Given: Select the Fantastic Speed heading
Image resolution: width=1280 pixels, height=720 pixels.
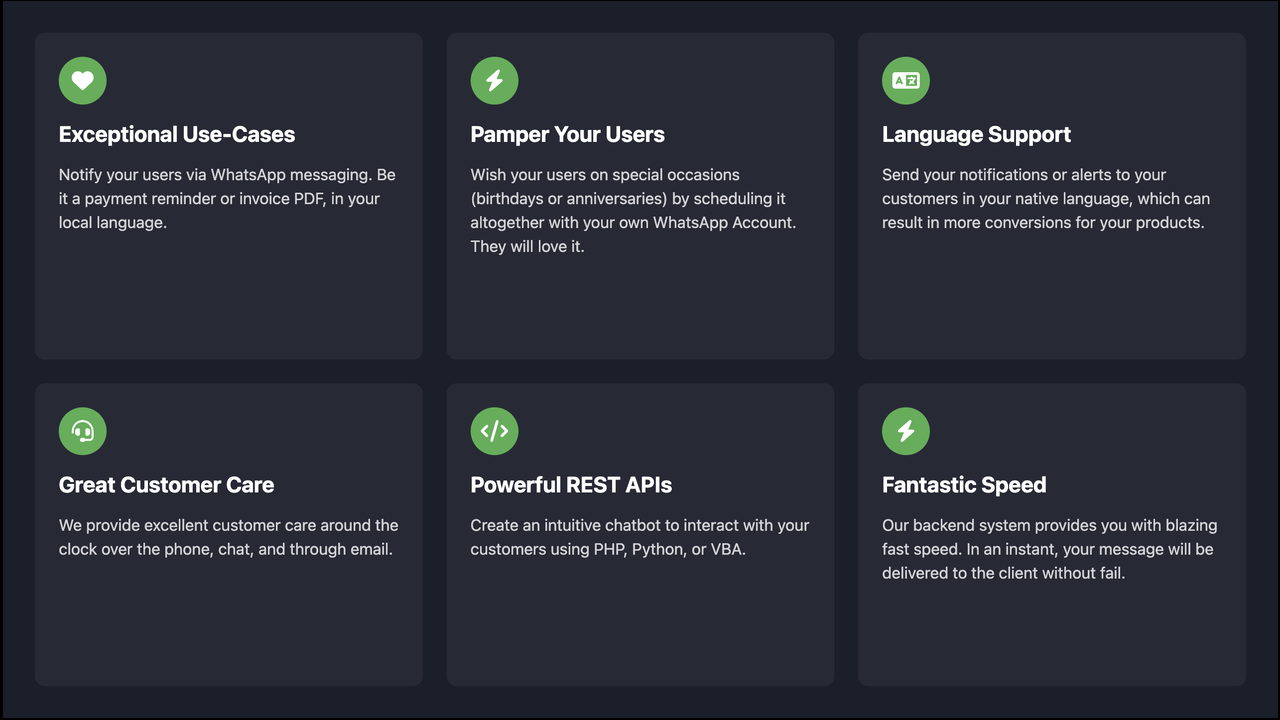Looking at the screenshot, I should pyautogui.click(x=964, y=485).
